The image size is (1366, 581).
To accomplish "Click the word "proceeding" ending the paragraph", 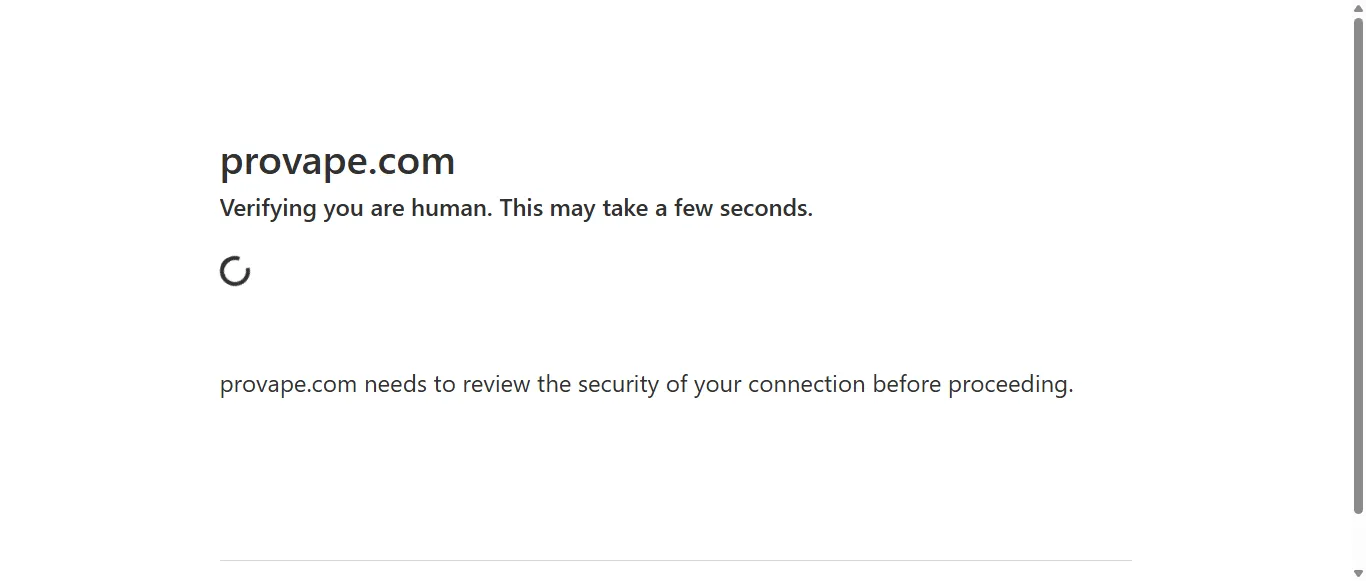I will tap(1007, 385).
